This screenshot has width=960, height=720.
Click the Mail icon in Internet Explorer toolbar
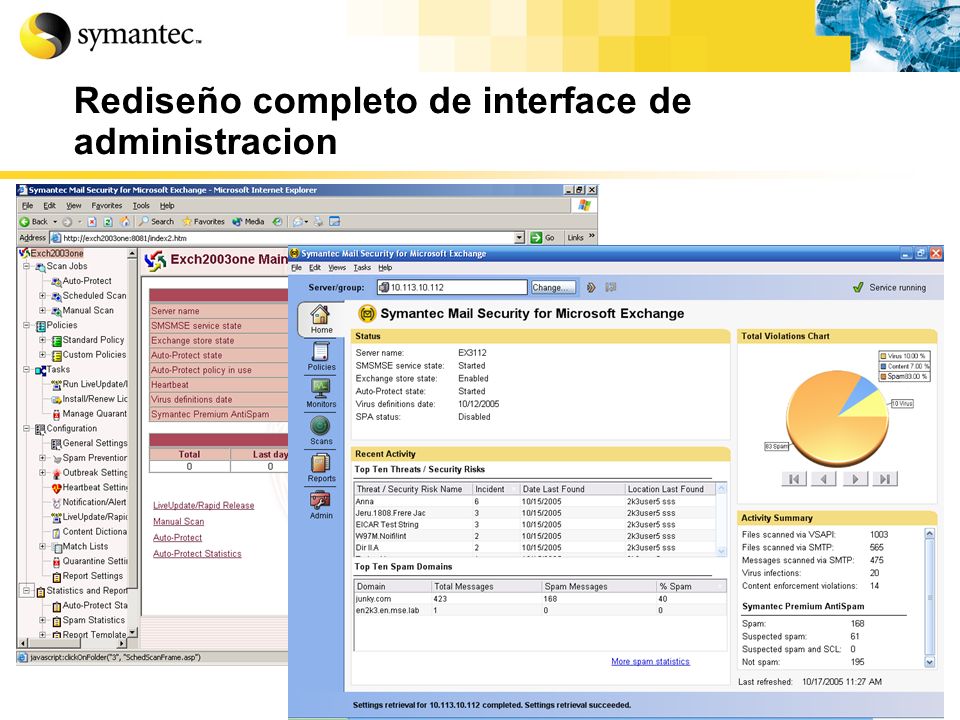299,222
